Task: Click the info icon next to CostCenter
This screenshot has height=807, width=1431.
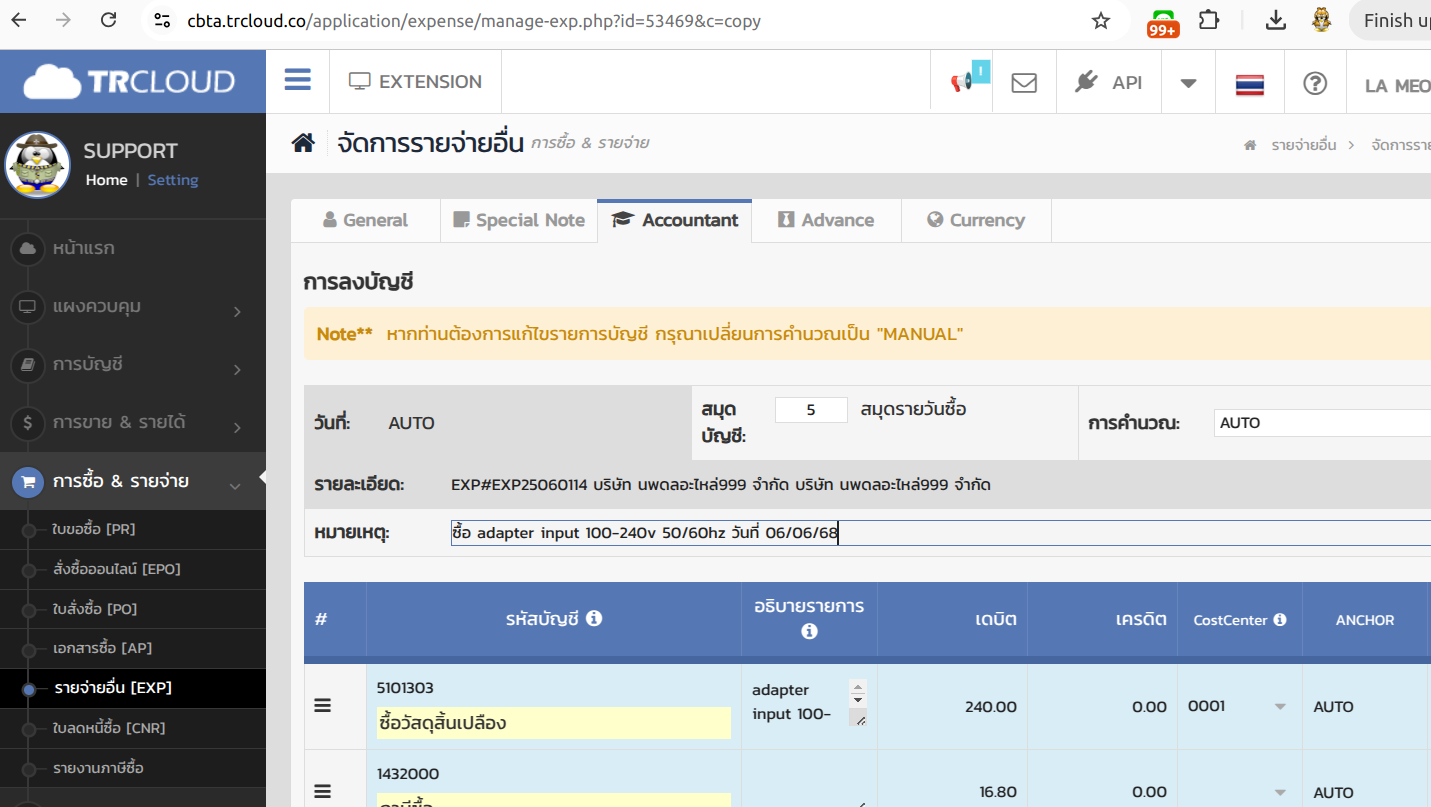Action: (1280, 620)
